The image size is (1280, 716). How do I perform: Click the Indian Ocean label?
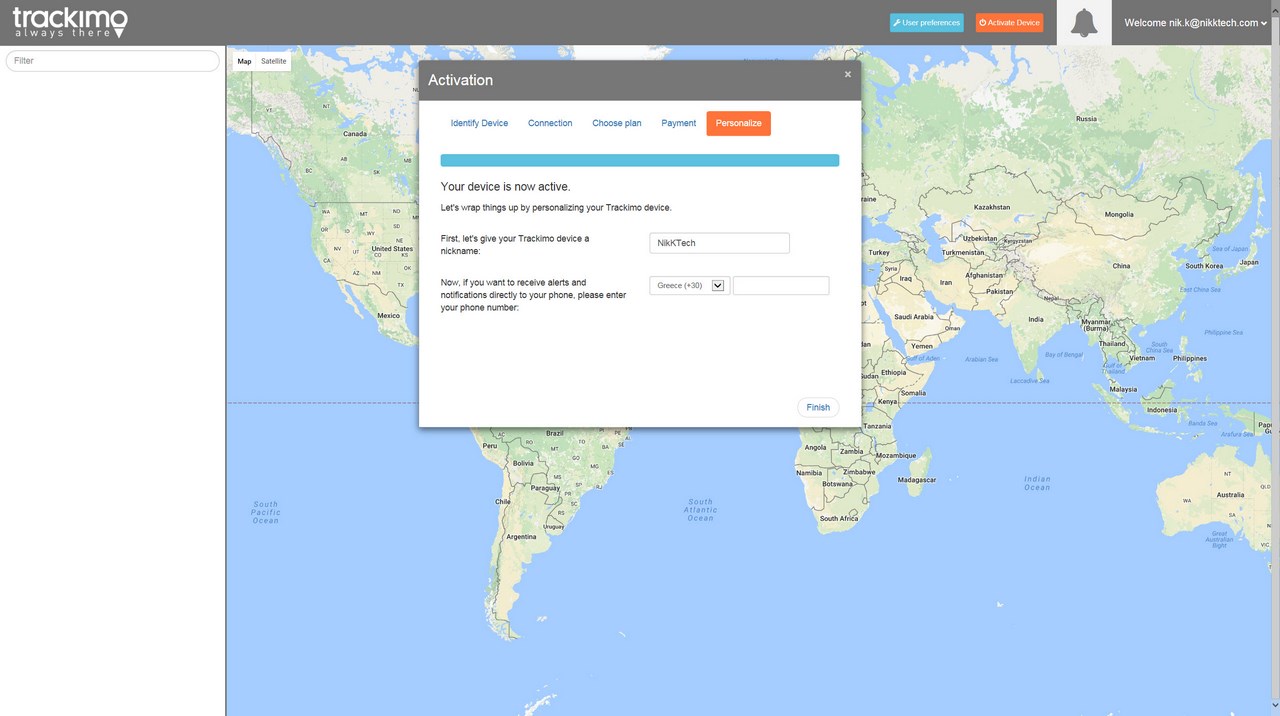[1037, 483]
